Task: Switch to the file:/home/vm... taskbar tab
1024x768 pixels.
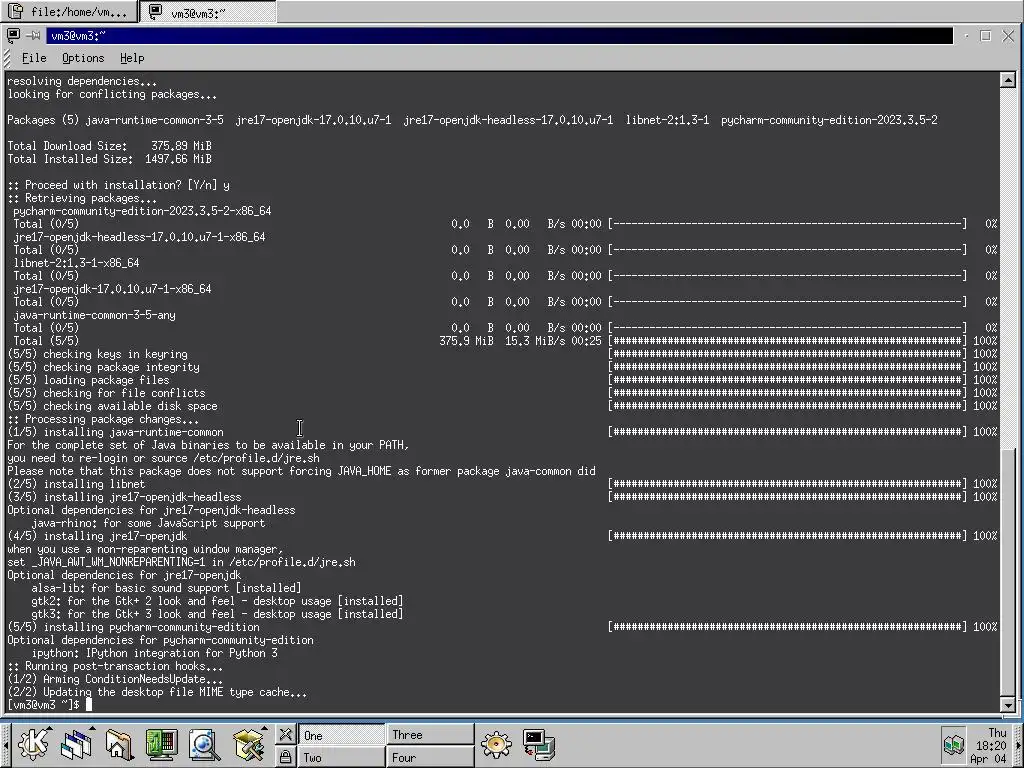Action: click(x=69, y=12)
